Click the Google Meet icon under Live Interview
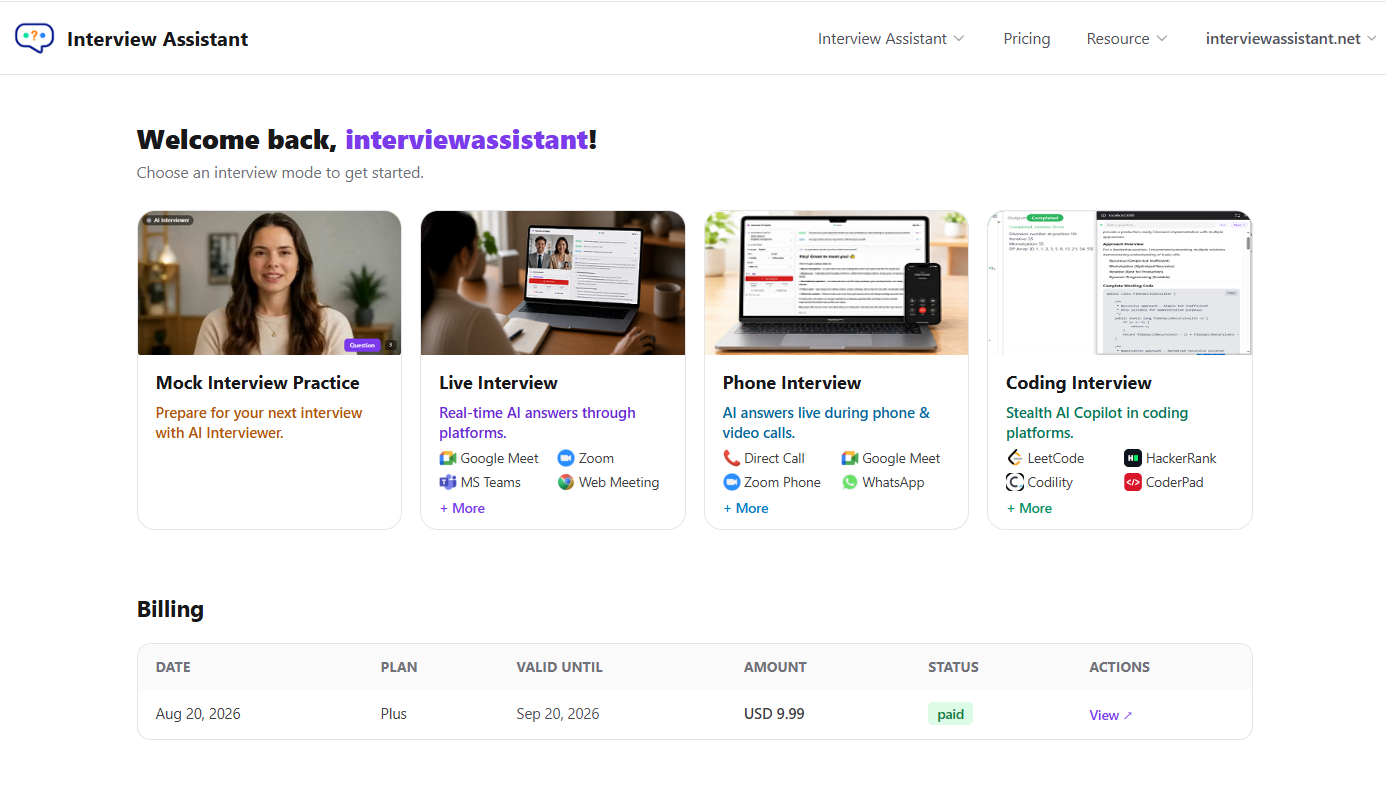The image size is (1386, 785). 448,458
